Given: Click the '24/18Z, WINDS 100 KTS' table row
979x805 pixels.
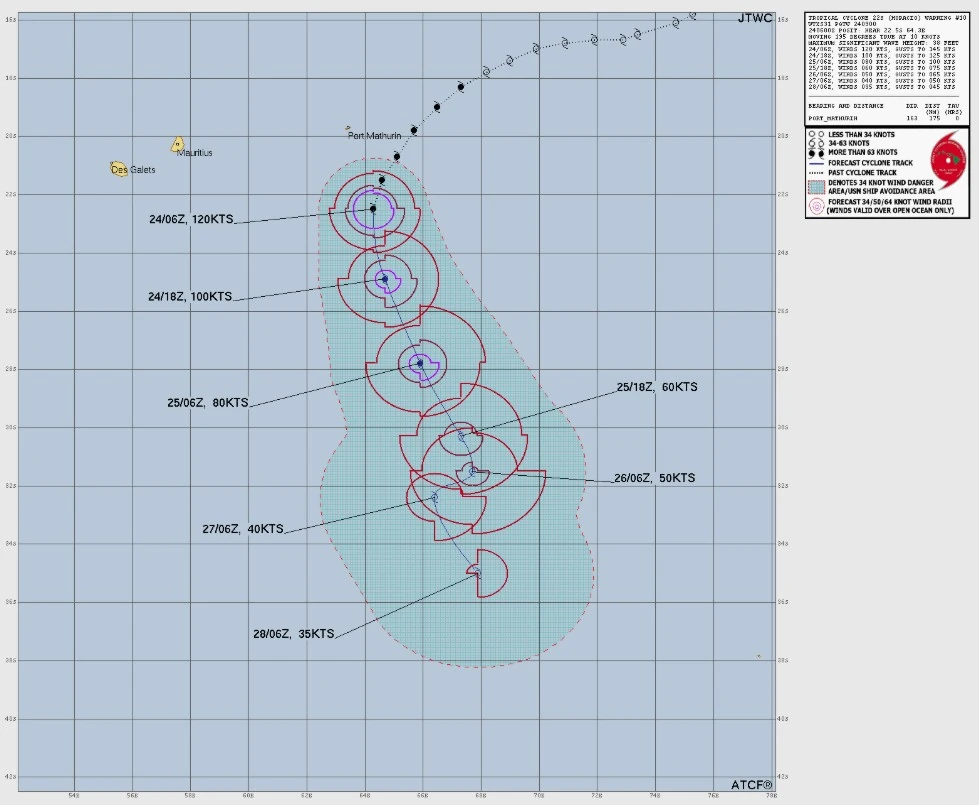Looking at the screenshot, I should (x=882, y=56).
